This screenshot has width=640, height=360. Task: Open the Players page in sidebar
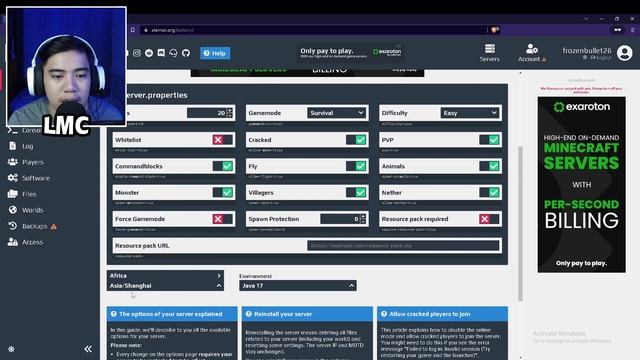[x=33, y=162]
